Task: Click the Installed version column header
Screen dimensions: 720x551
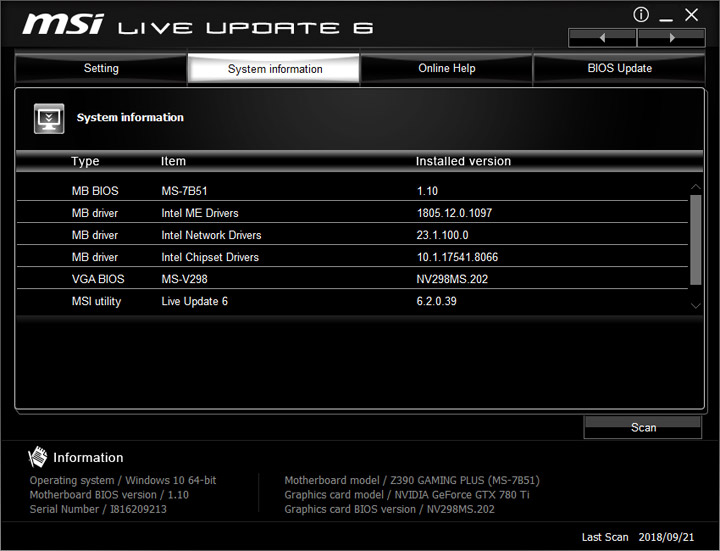Action: point(463,161)
